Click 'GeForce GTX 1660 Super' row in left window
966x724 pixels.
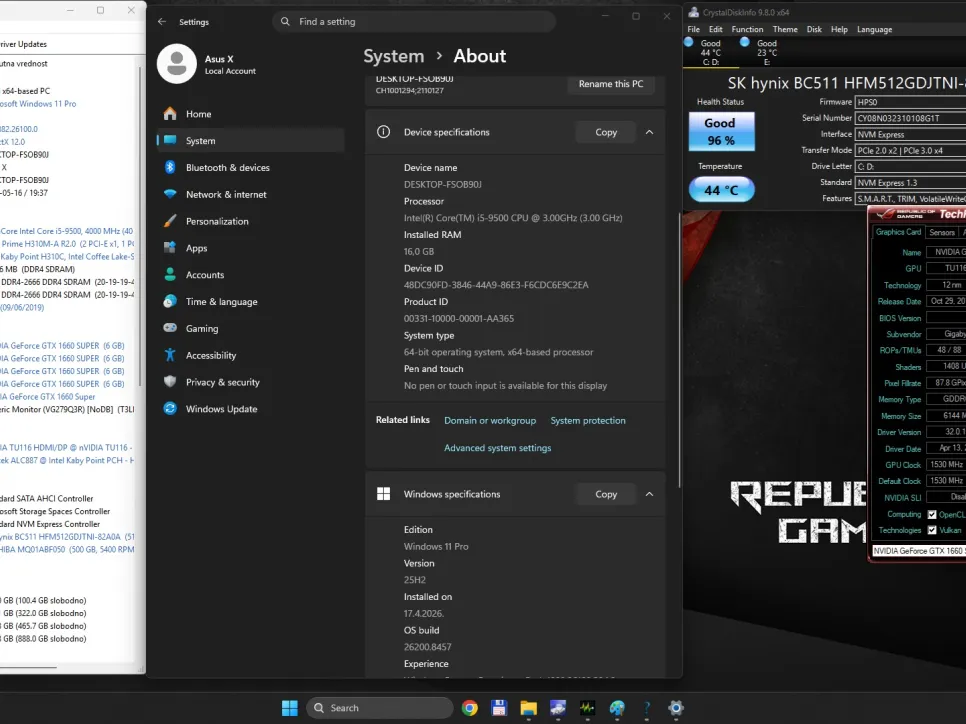click(x=48, y=397)
